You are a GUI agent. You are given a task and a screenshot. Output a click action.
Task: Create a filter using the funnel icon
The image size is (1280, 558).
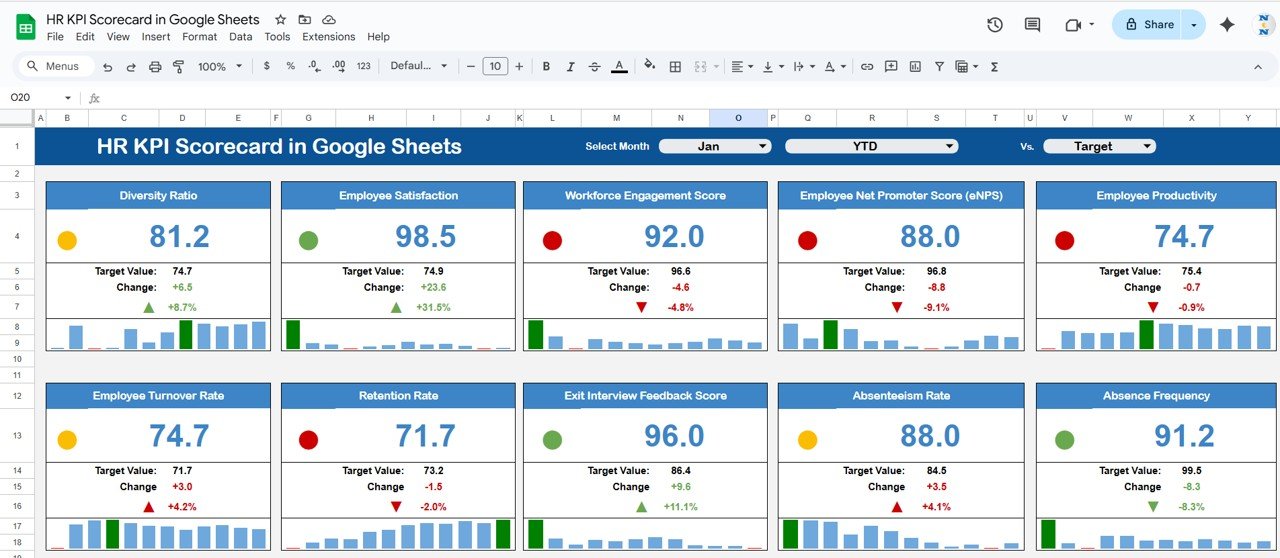(939, 67)
